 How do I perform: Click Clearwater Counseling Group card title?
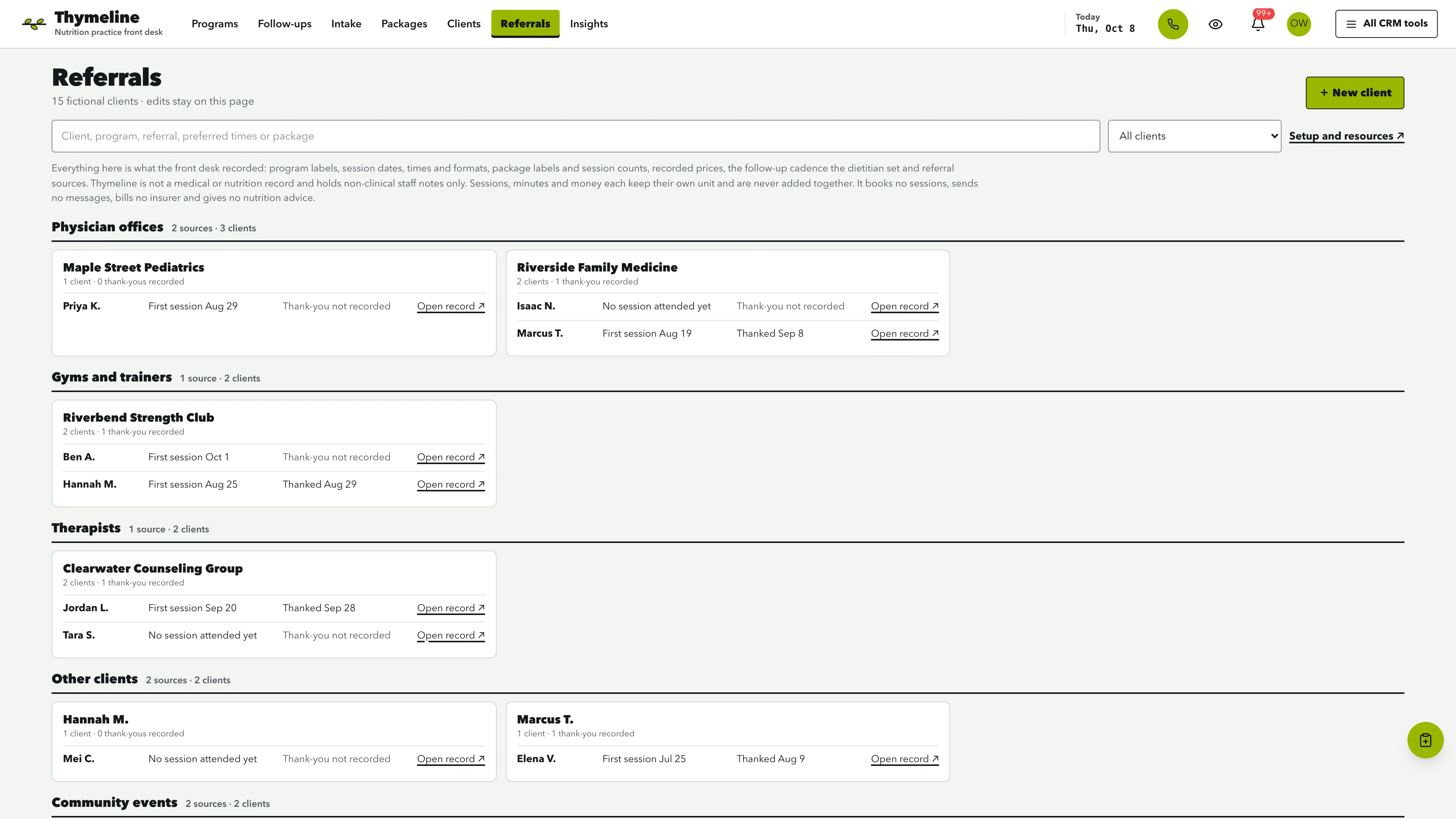[x=152, y=569]
